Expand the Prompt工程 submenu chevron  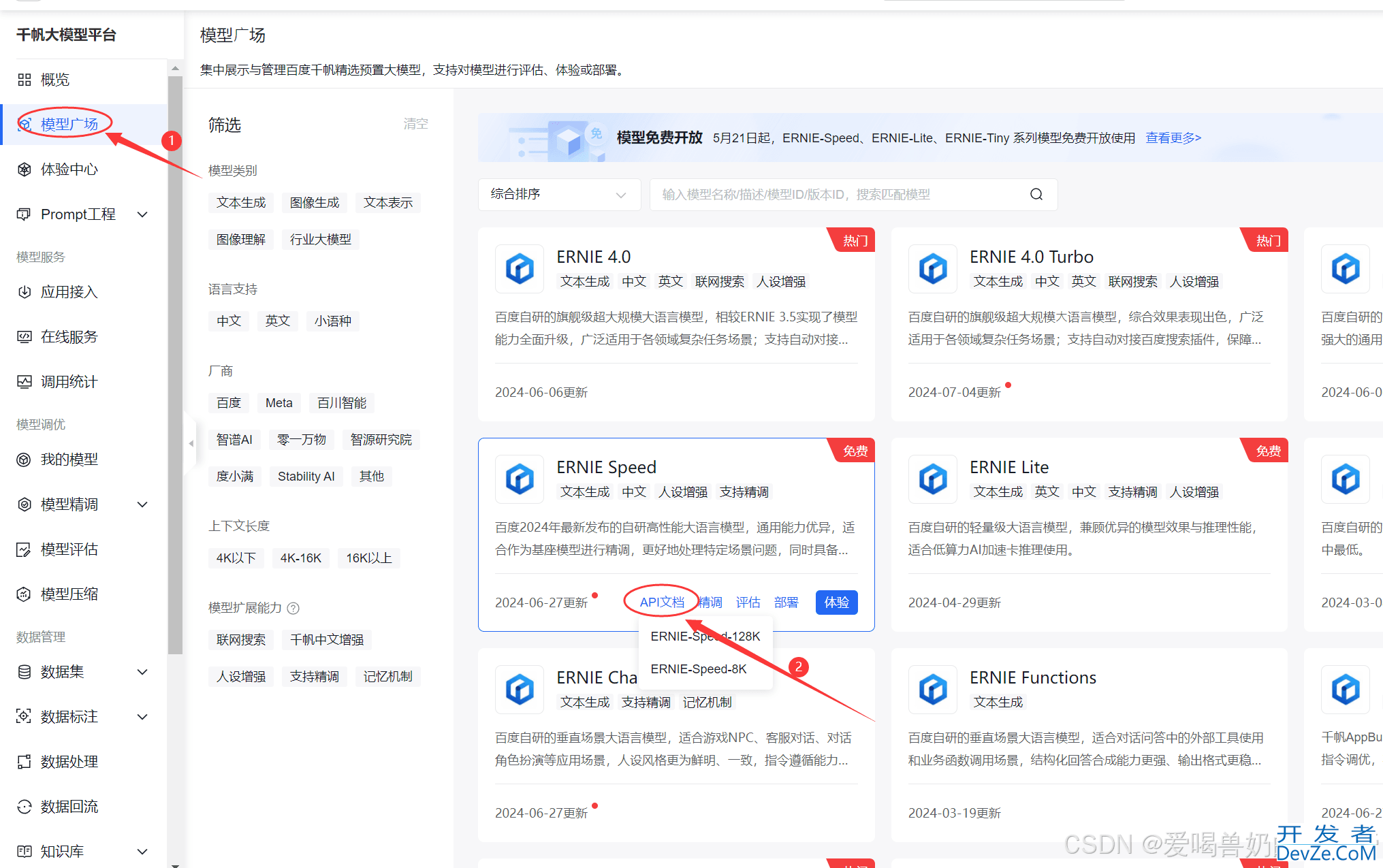pyautogui.click(x=142, y=214)
